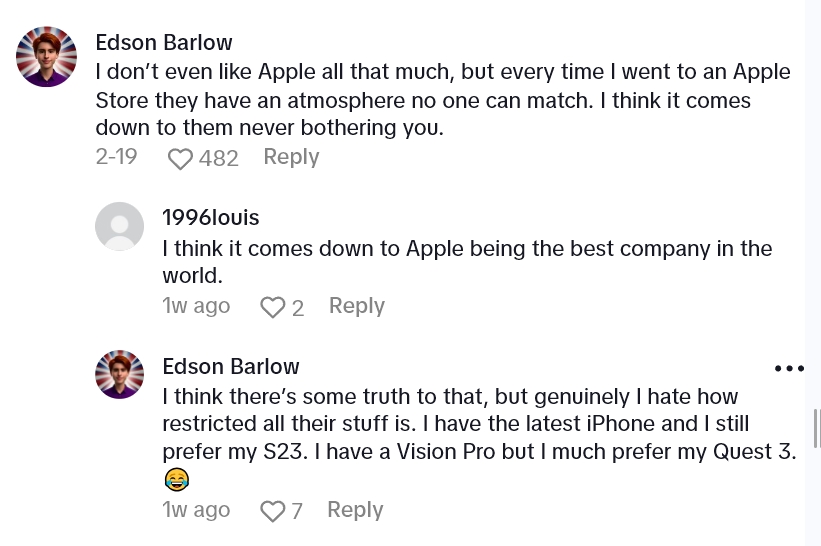This screenshot has height=546, width=821.
Task: Reply to Edson Barlow's Quest 3 reply
Action: pyautogui.click(x=355, y=510)
